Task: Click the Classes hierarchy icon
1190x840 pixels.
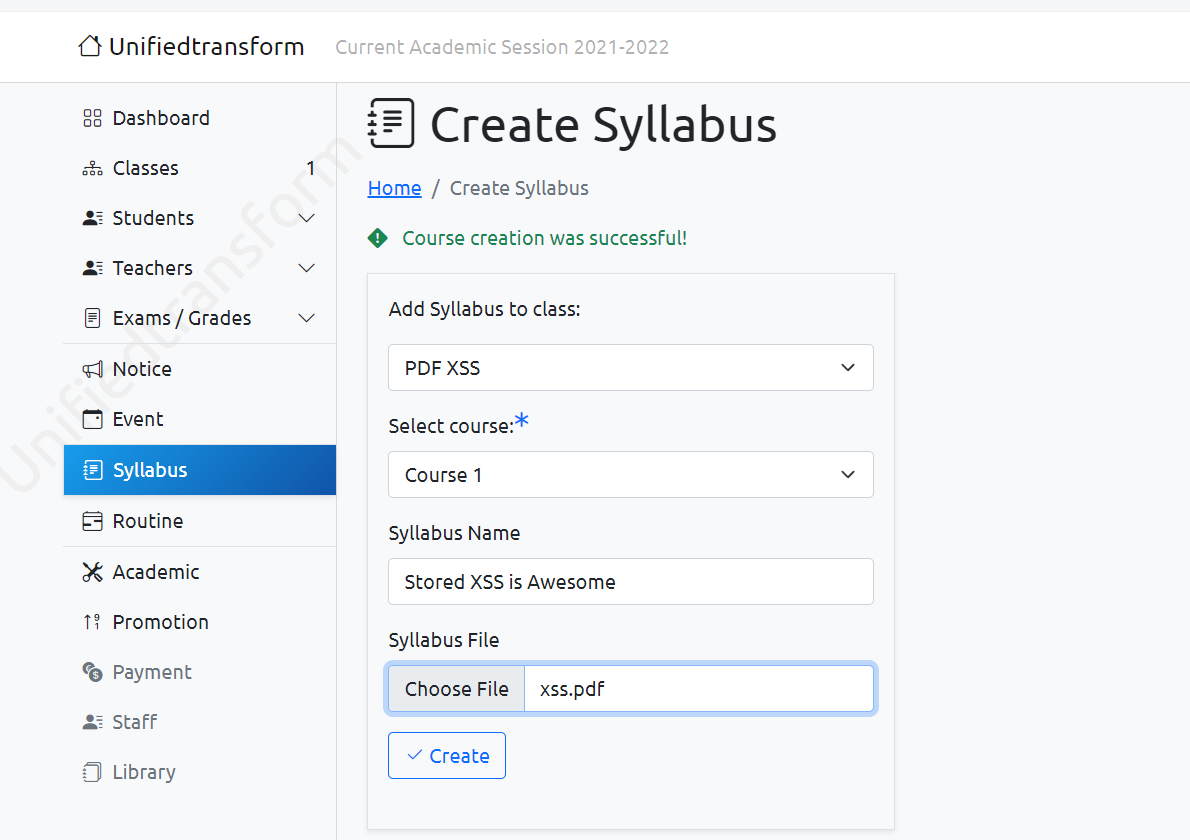Action: 92,168
